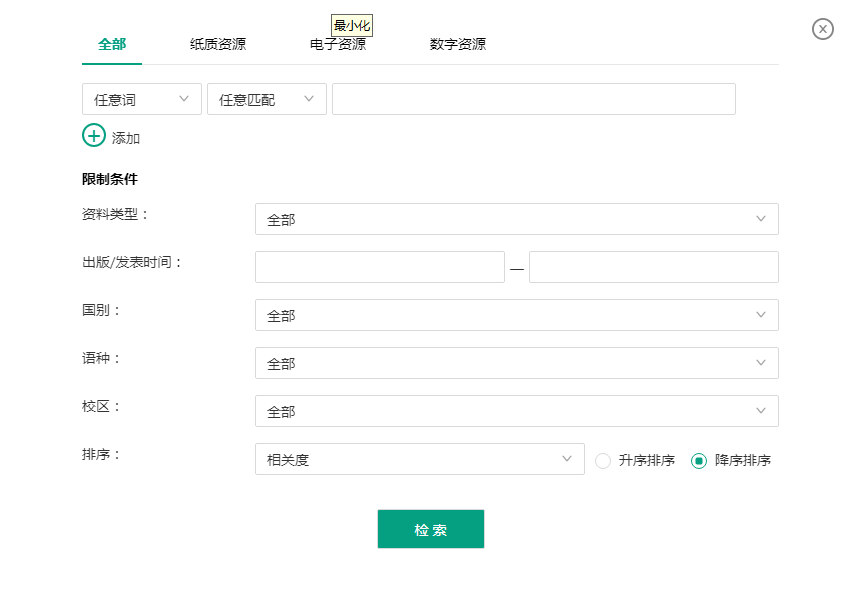Expand the 资料类型 dropdown

[517, 219]
